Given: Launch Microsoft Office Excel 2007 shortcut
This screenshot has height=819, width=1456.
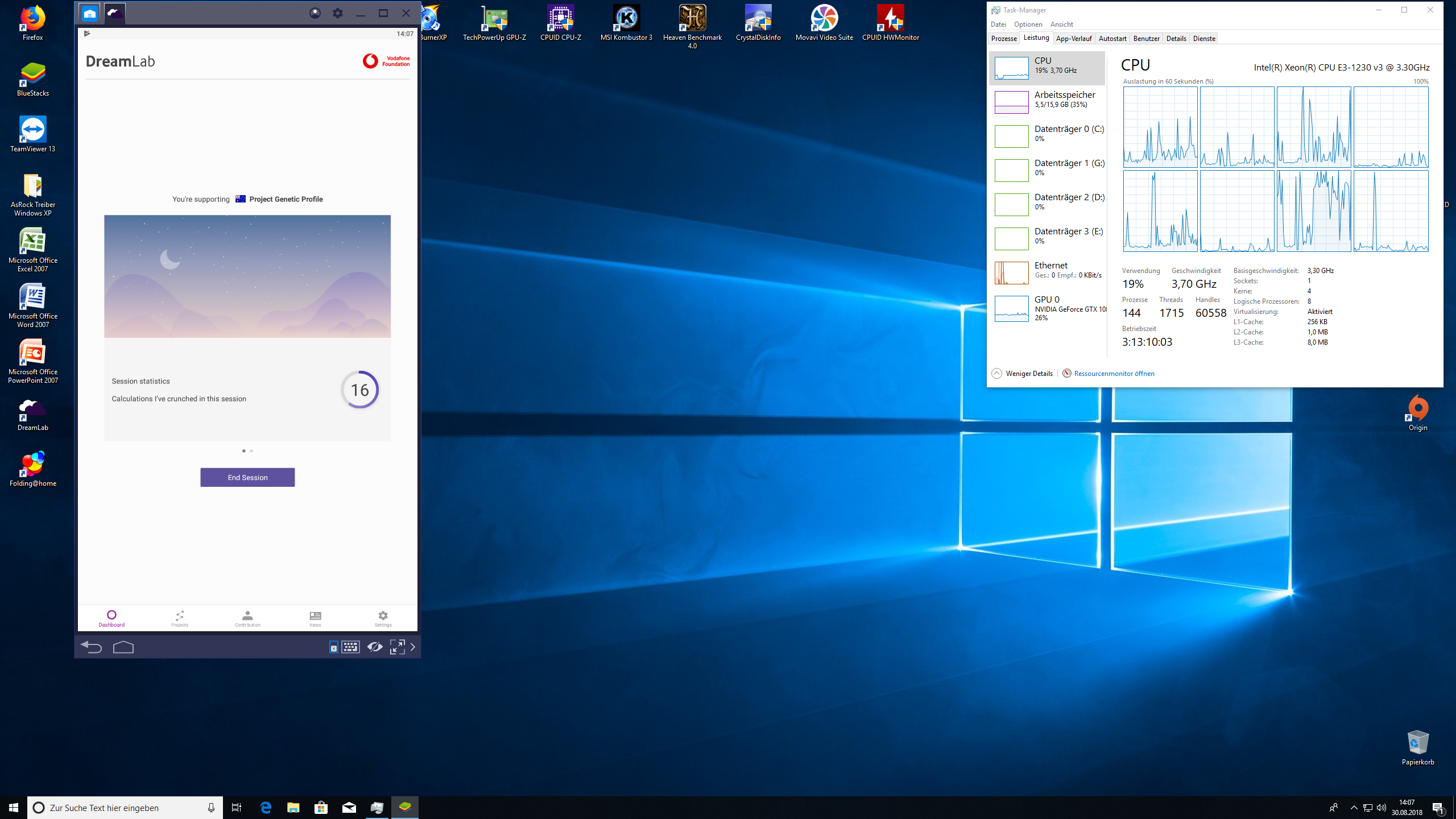Looking at the screenshot, I should 32,250.
